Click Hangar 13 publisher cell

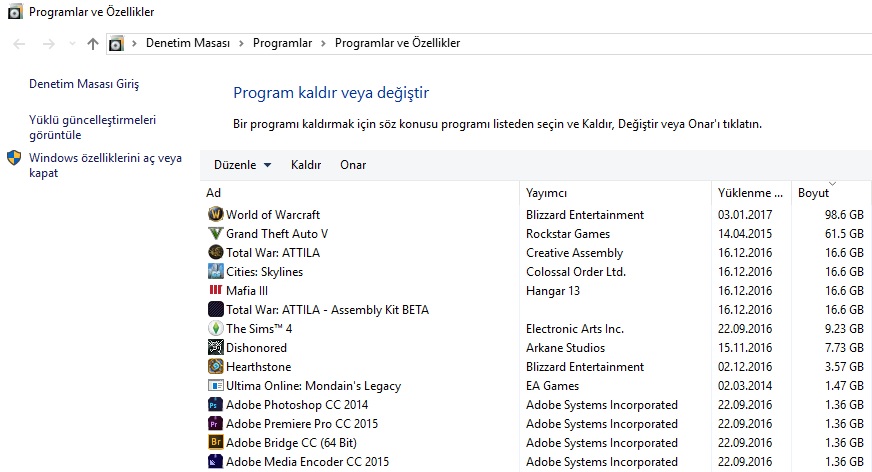[x=553, y=290]
